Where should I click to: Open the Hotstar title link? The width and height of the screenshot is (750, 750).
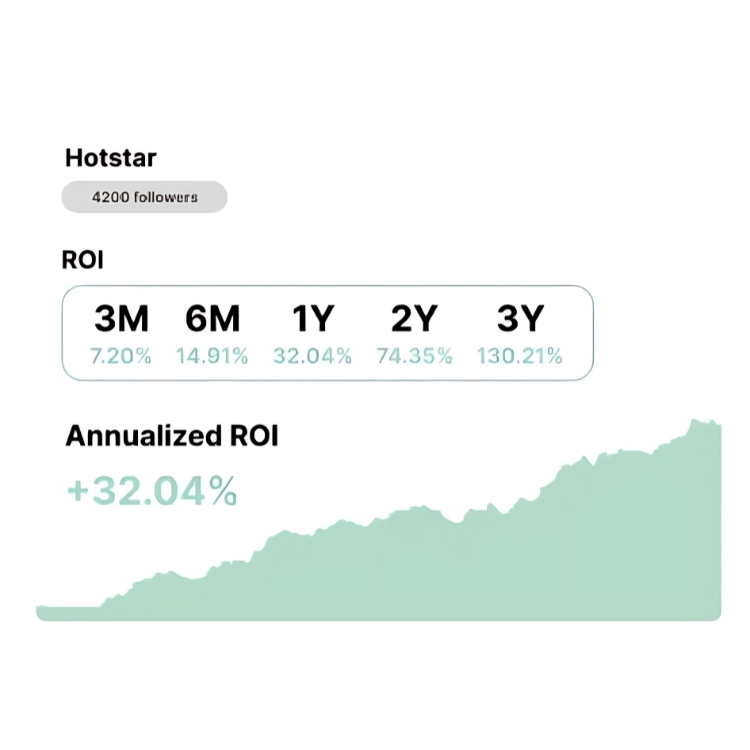tap(111, 157)
